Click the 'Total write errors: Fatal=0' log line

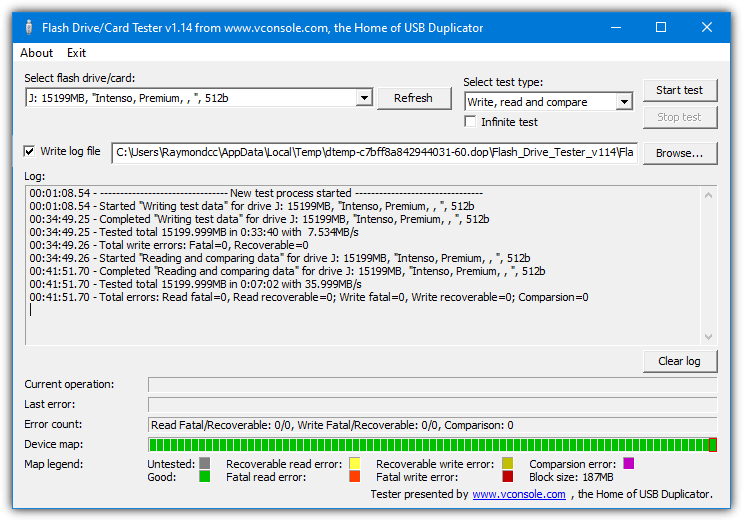tap(169, 245)
